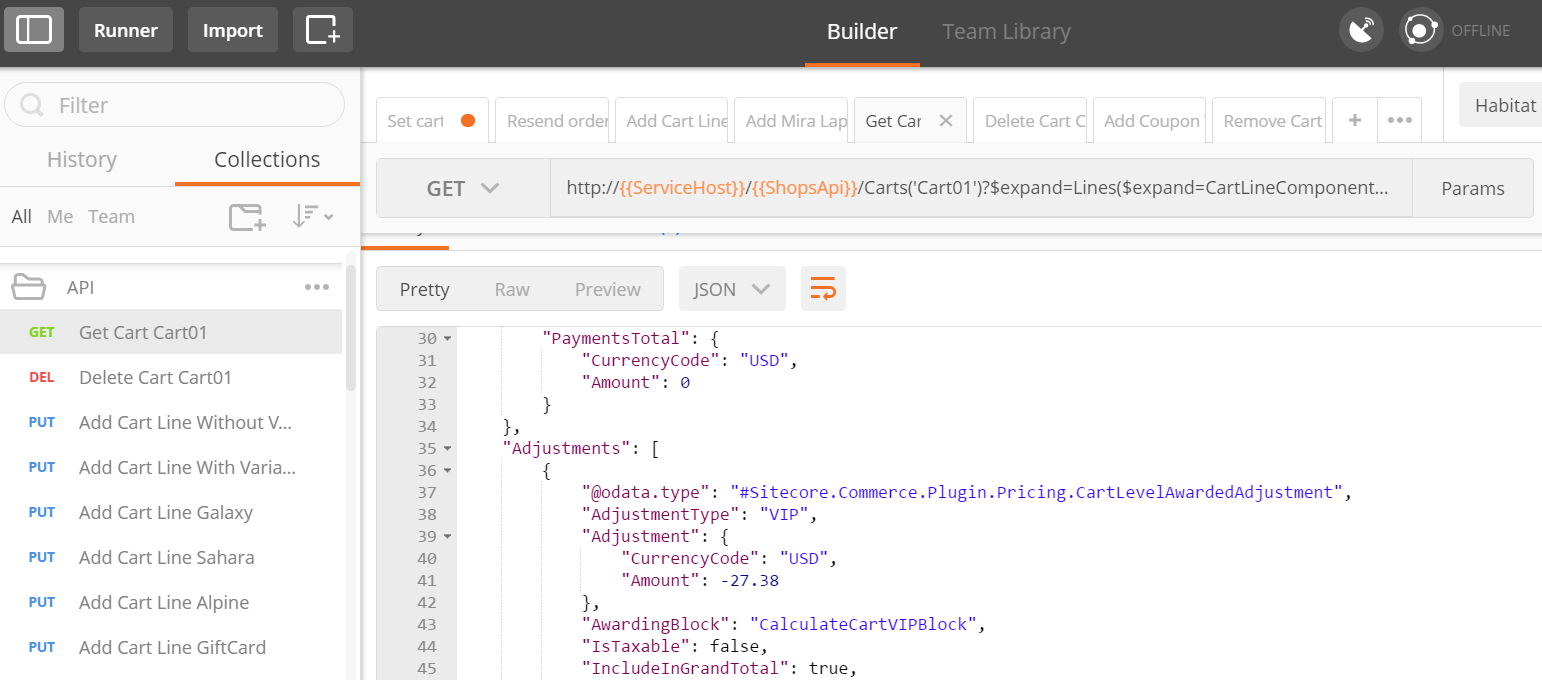This screenshot has width=1542, height=680.
Task: Open API collection more options dots
Action: tap(317, 287)
